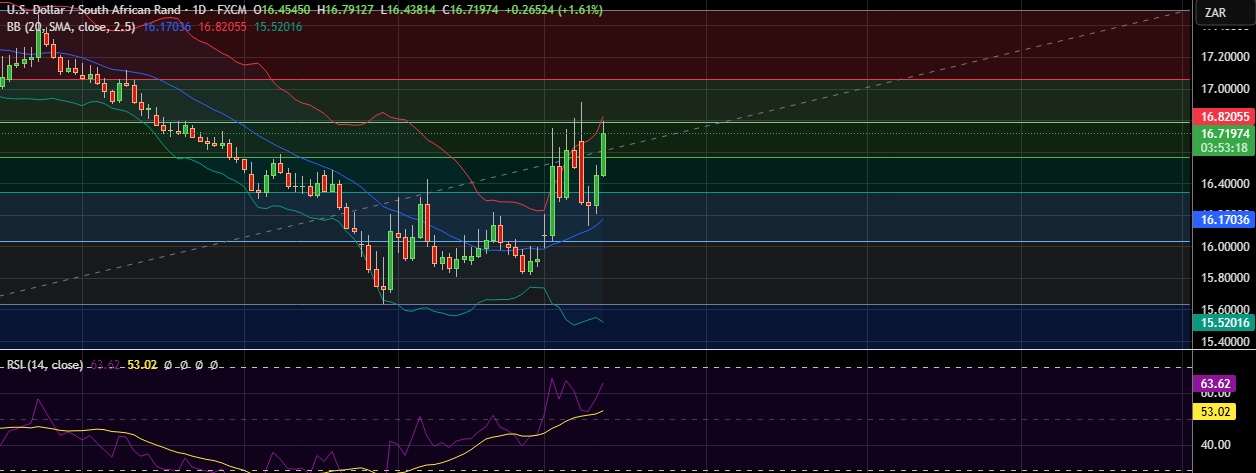The width and height of the screenshot is (1256, 473).
Task: Click the high price H16.79127
Action: pyautogui.click(x=347, y=9)
